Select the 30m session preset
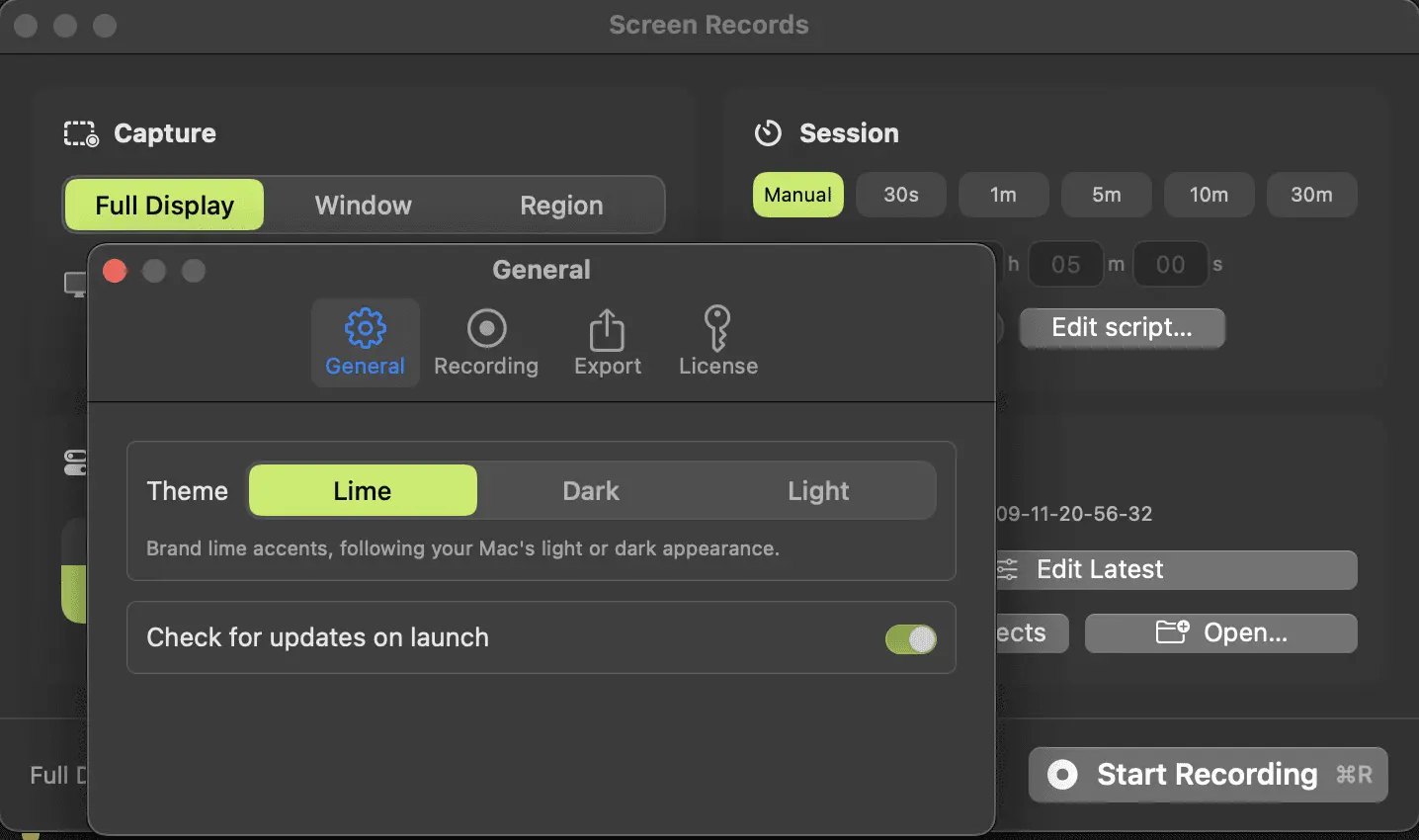This screenshot has height=840, width=1419. [x=1312, y=195]
